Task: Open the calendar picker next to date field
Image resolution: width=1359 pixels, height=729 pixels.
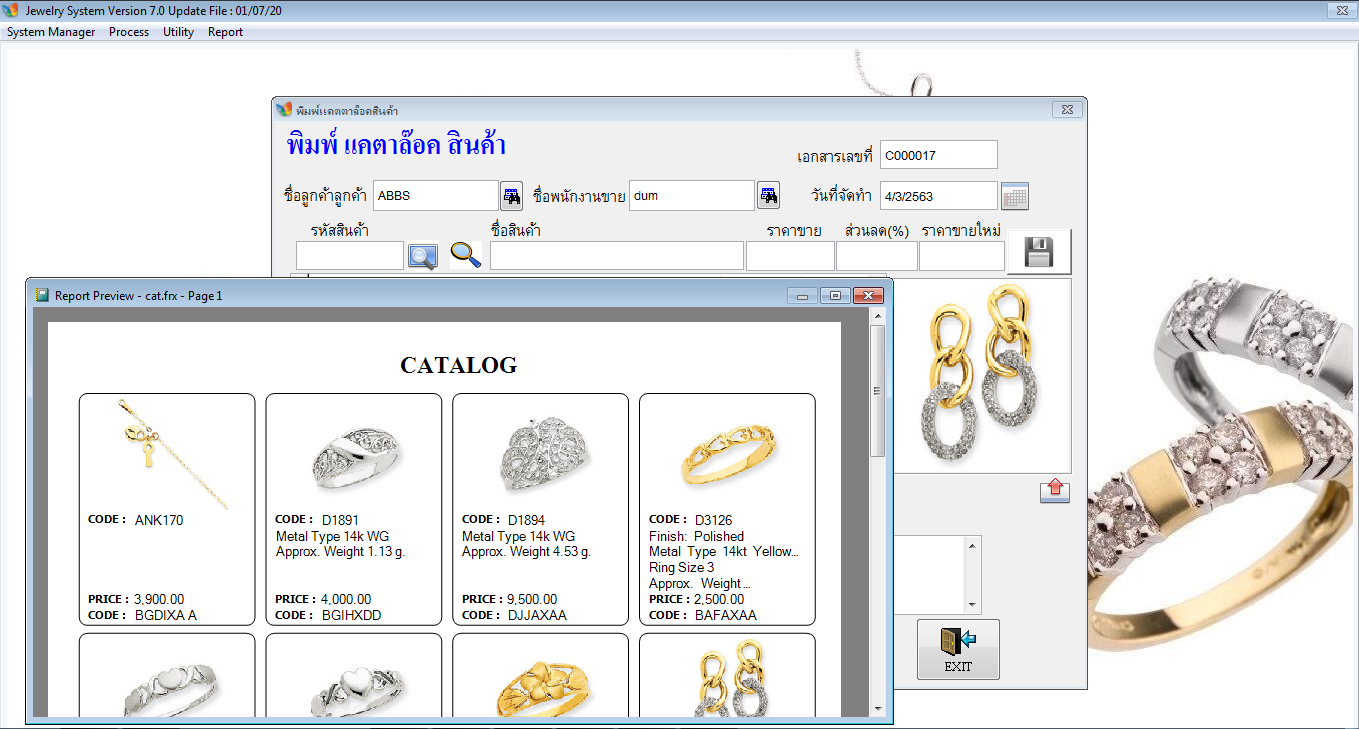Action: [x=1015, y=196]
